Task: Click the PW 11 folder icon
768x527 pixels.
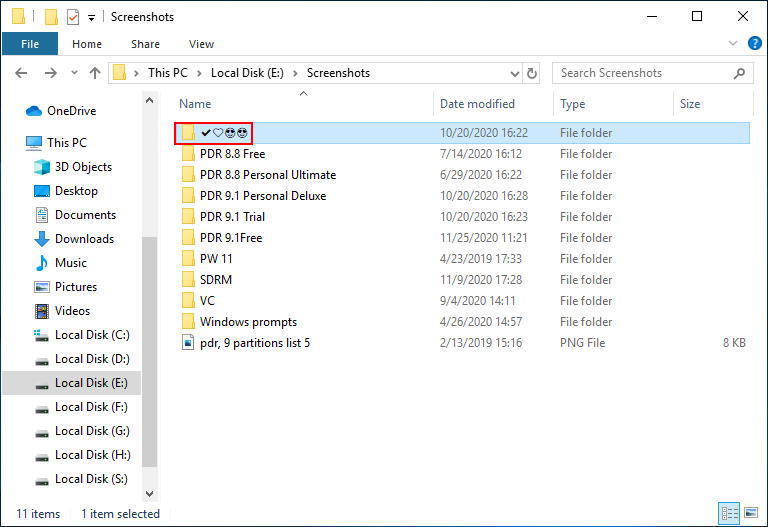Action: pos(188,259)
